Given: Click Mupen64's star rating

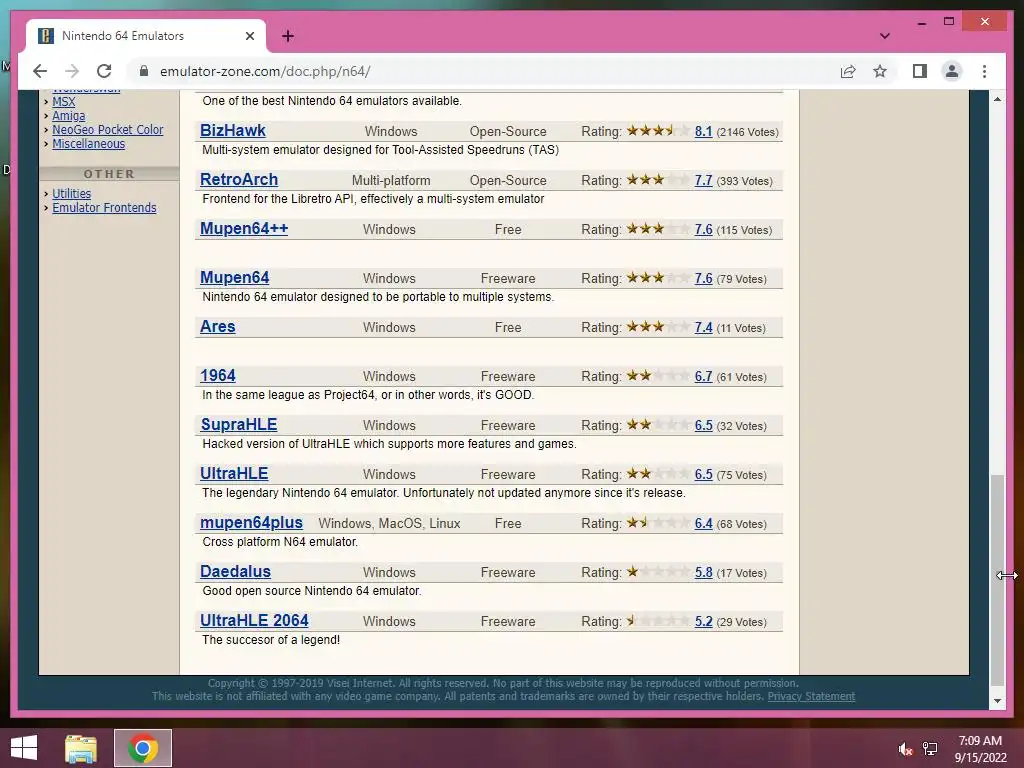Looking at the screenshot, I should 658,278.
